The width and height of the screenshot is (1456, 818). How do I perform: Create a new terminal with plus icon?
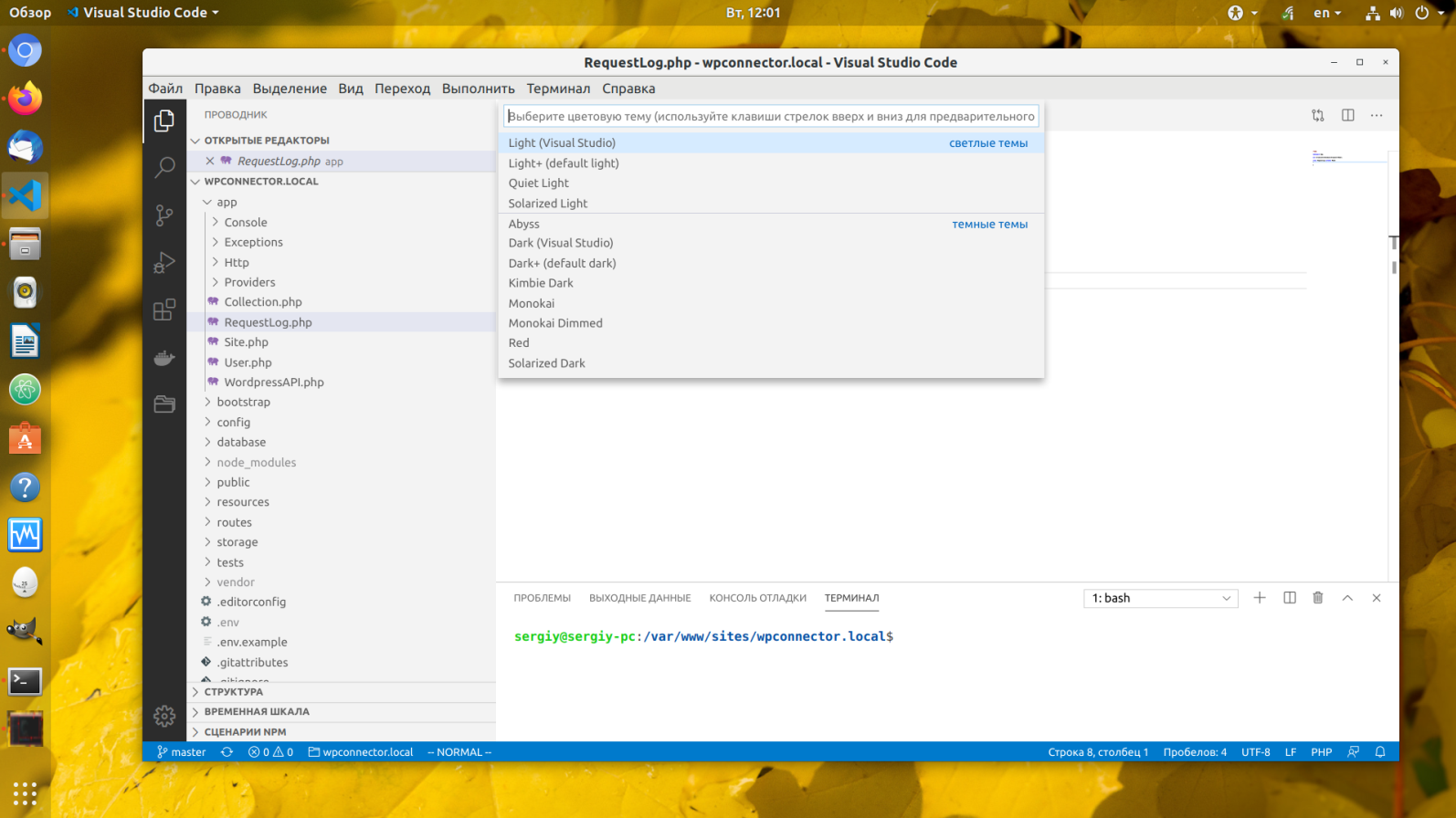click(x=1259, y=598)
